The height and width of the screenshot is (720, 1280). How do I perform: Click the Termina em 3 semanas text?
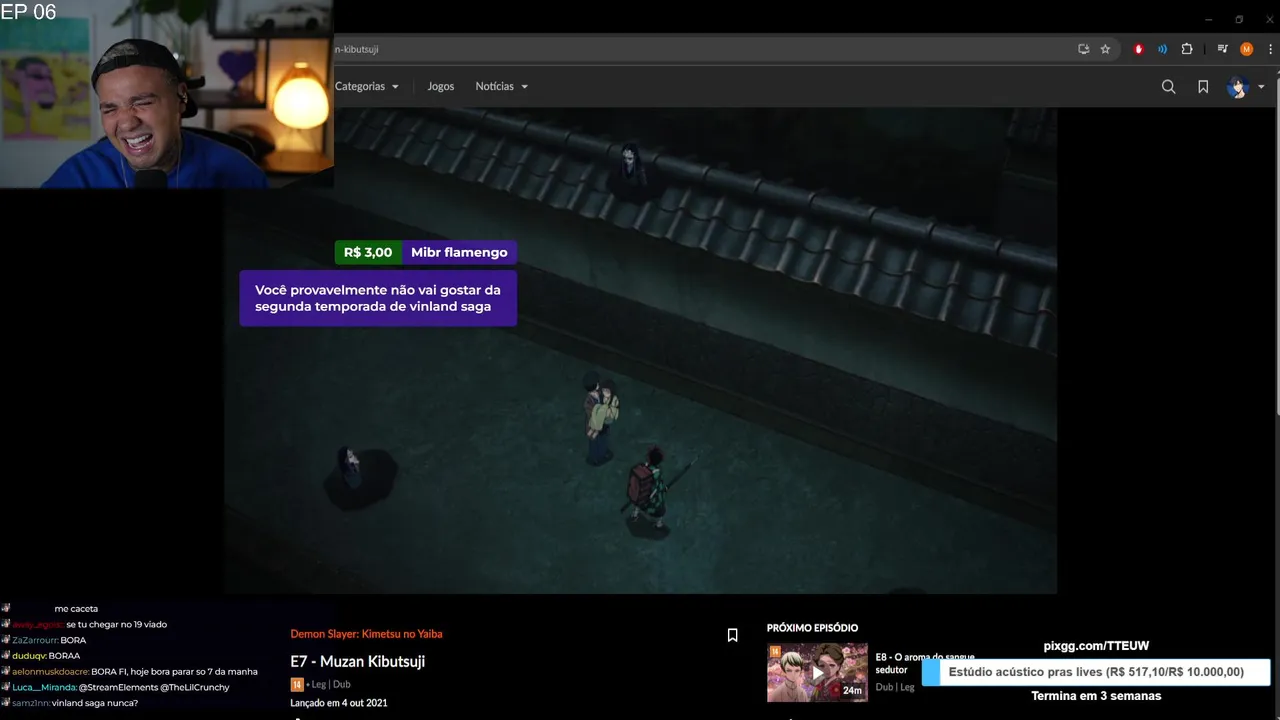(1096, 696)
